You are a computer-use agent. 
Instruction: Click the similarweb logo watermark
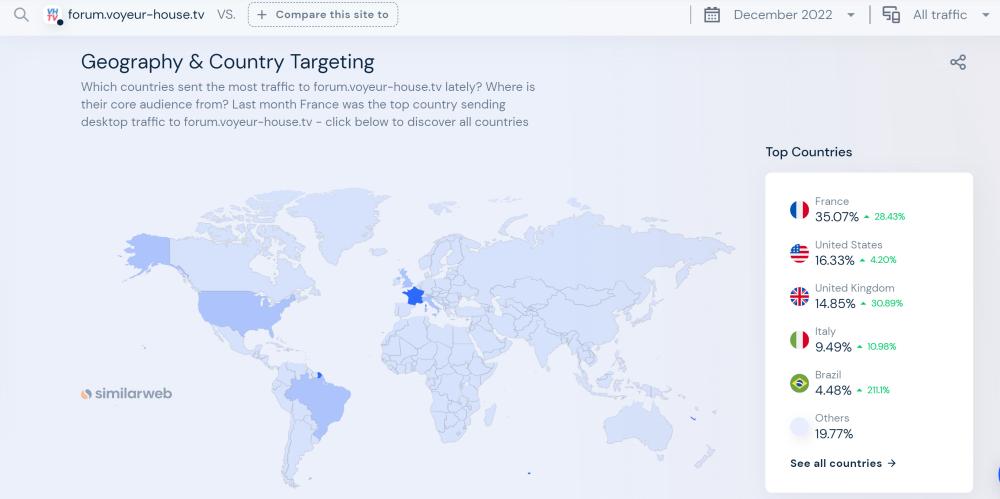point(126,394)
